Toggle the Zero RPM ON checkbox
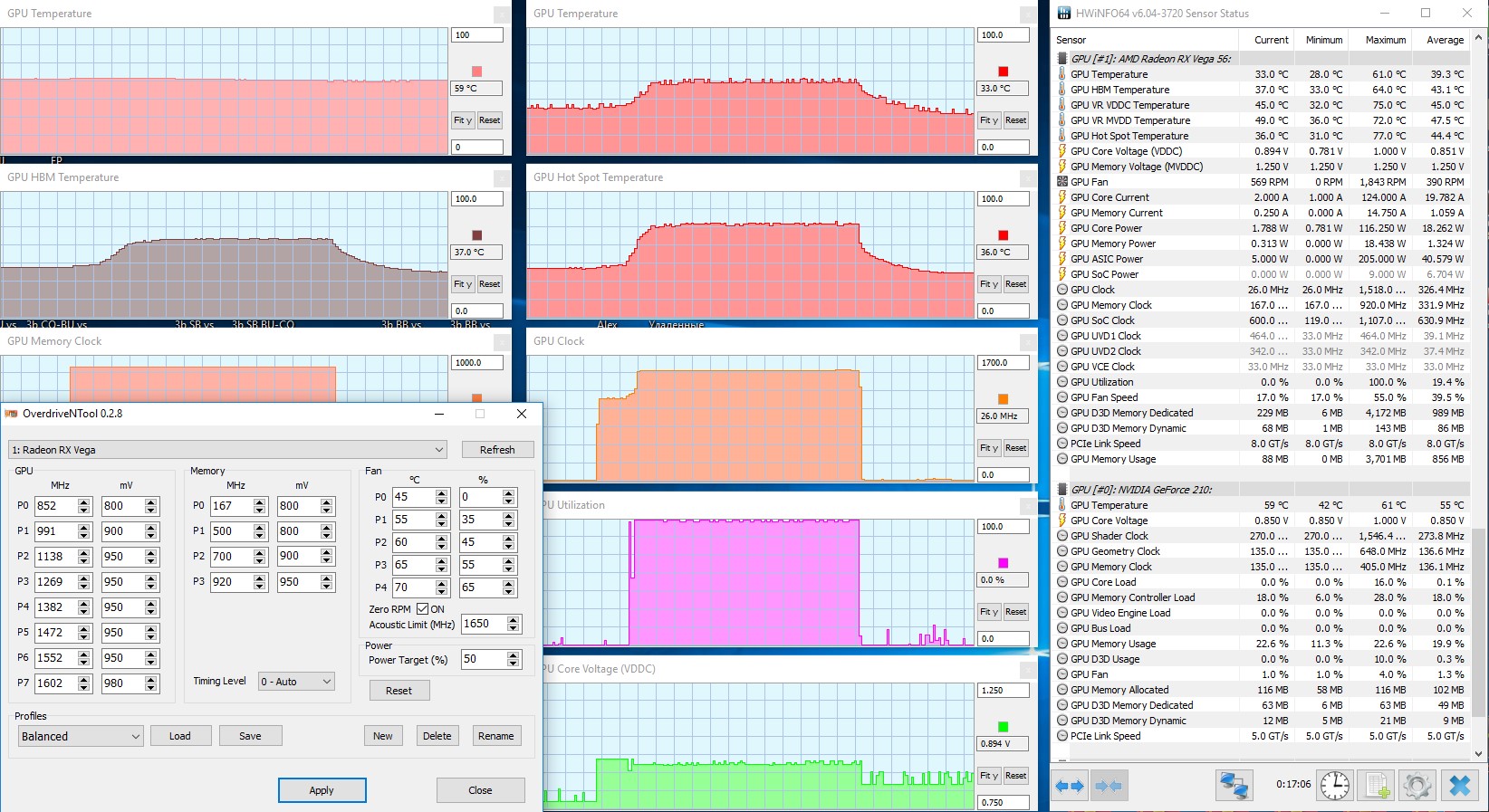1489x812 pixels. (x=422, y=609)
